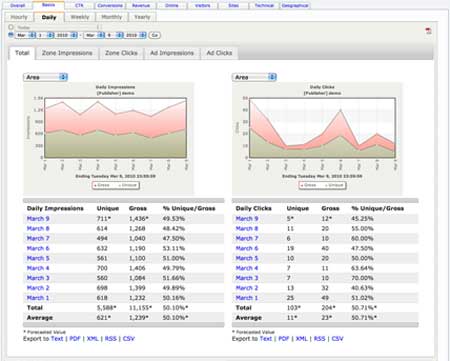Switch to the Overall report tab
Screen dimensions: 450x361
pos(18,6)
